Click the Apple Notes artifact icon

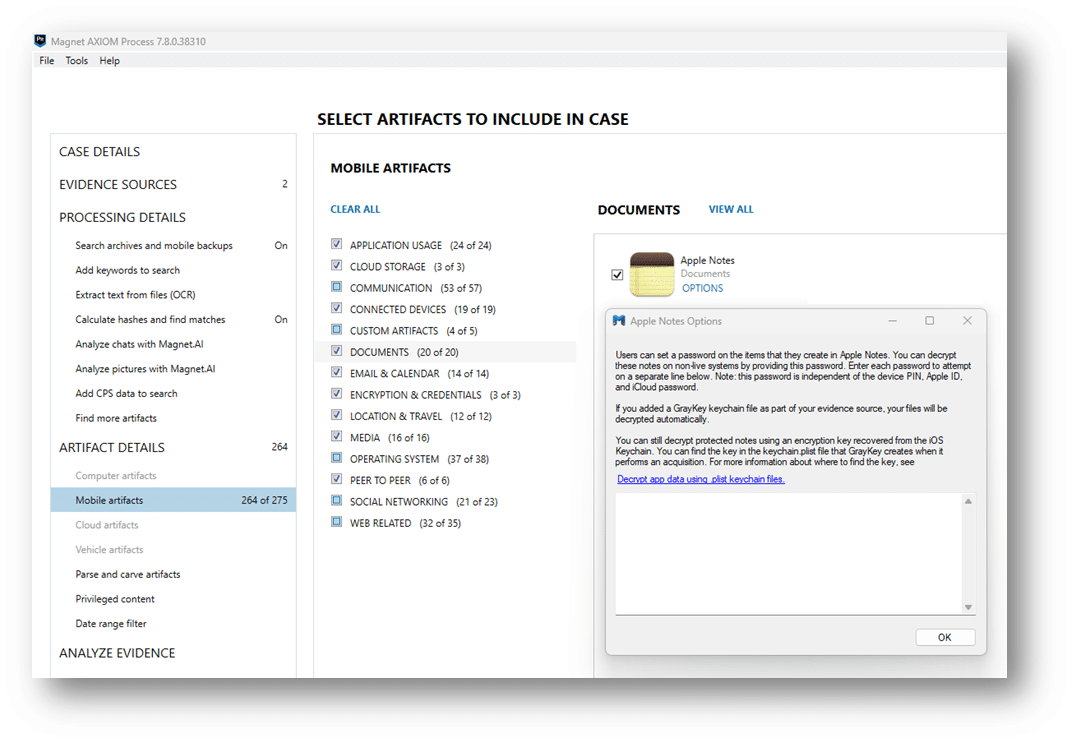click(651, 273)
